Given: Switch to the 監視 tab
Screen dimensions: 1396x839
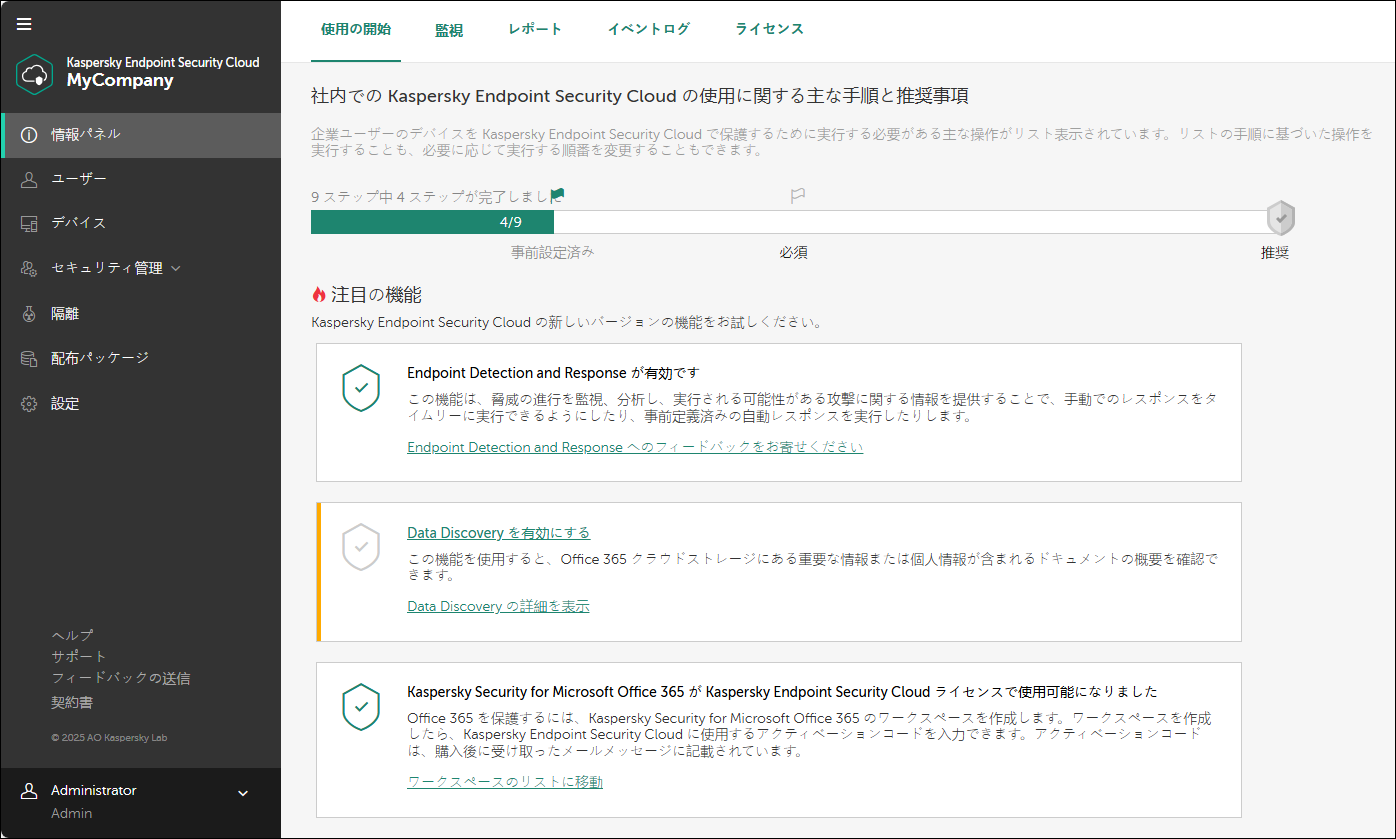Looking at the screenshot, I should coord(449,29).
